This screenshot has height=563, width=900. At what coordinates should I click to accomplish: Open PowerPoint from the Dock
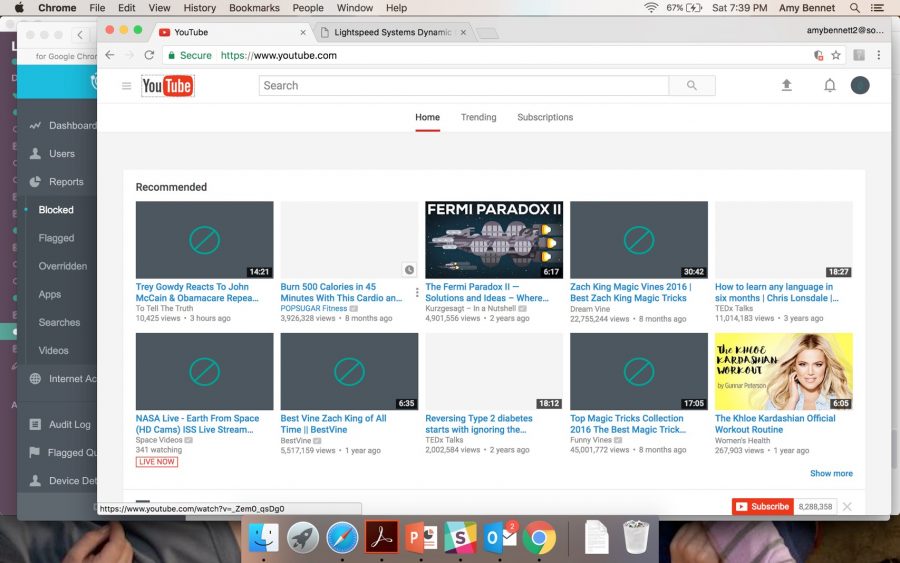coord(421,538)
